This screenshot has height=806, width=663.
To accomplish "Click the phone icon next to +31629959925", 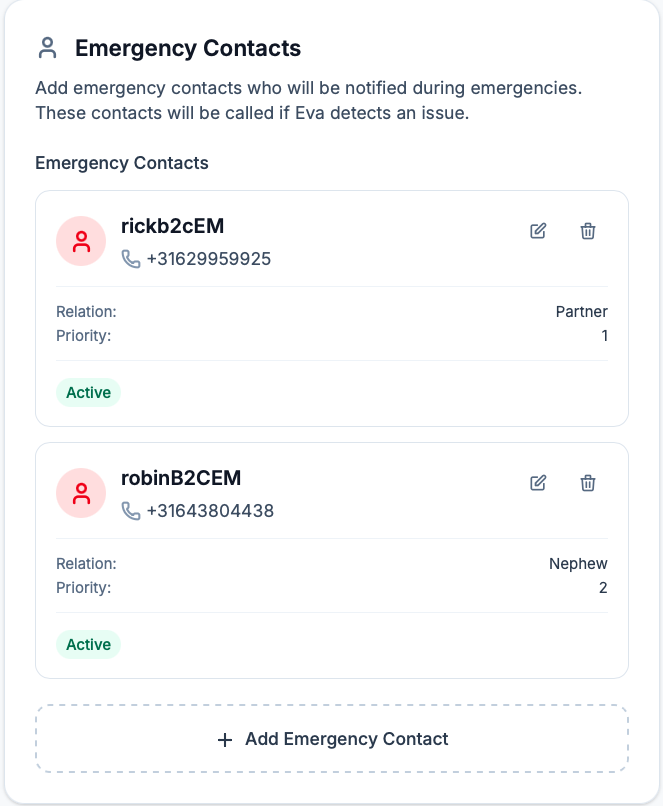I will pos(129,259).
